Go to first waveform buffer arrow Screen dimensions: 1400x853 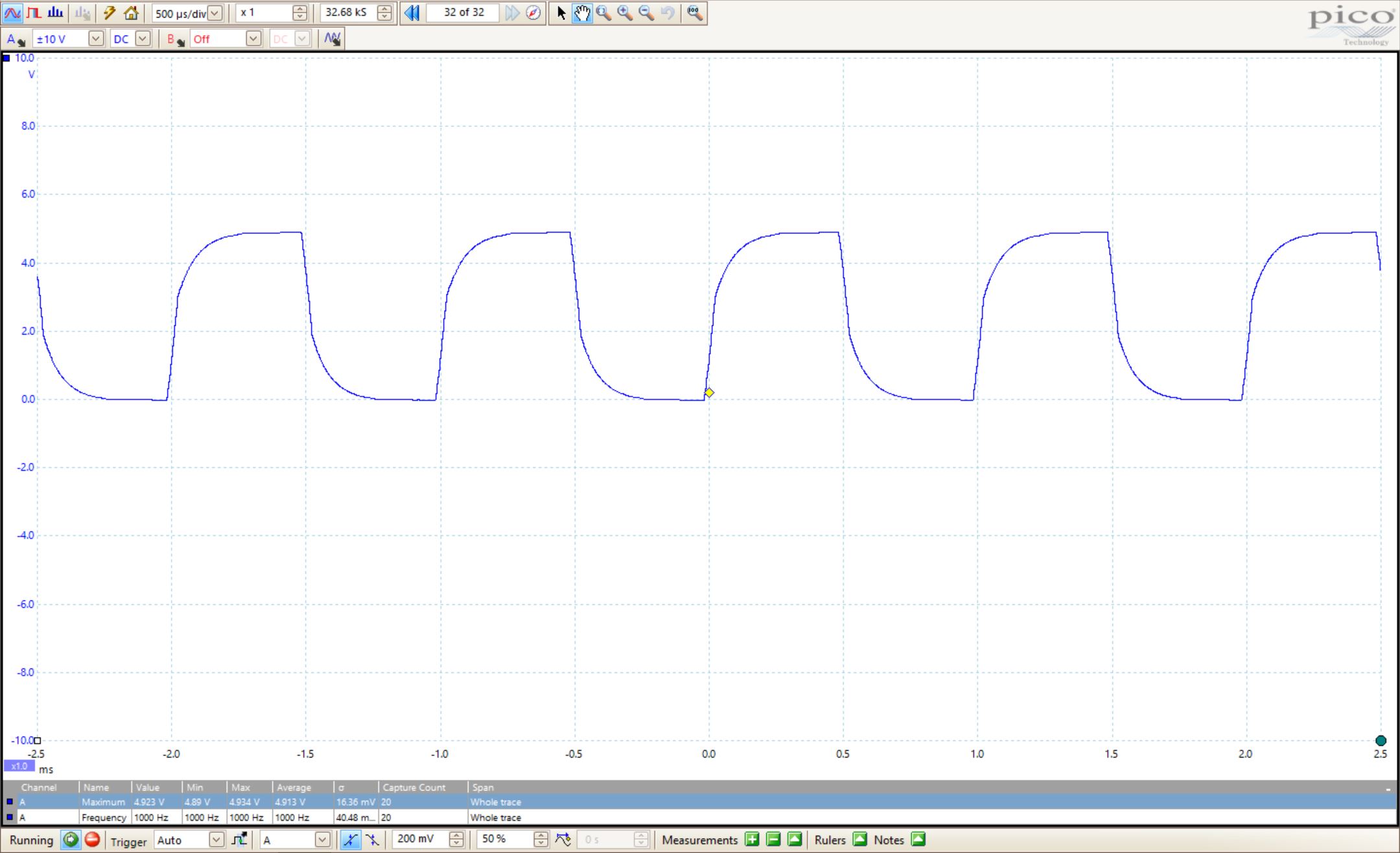(x=412, y=13)
